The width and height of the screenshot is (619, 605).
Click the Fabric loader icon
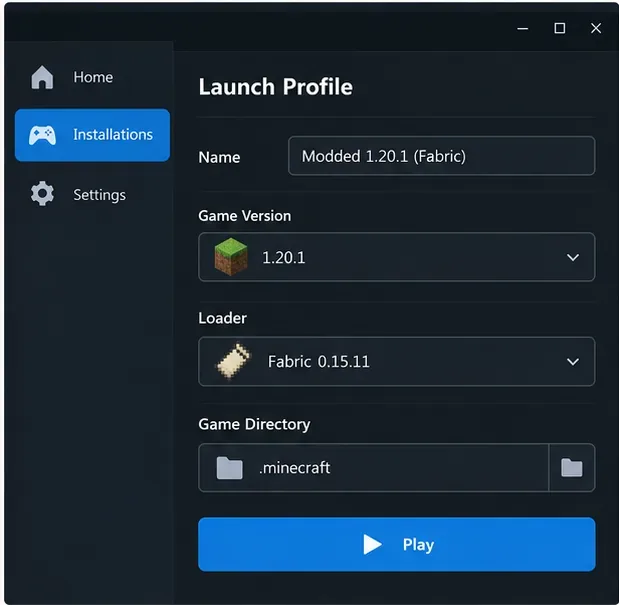point(233,361)
